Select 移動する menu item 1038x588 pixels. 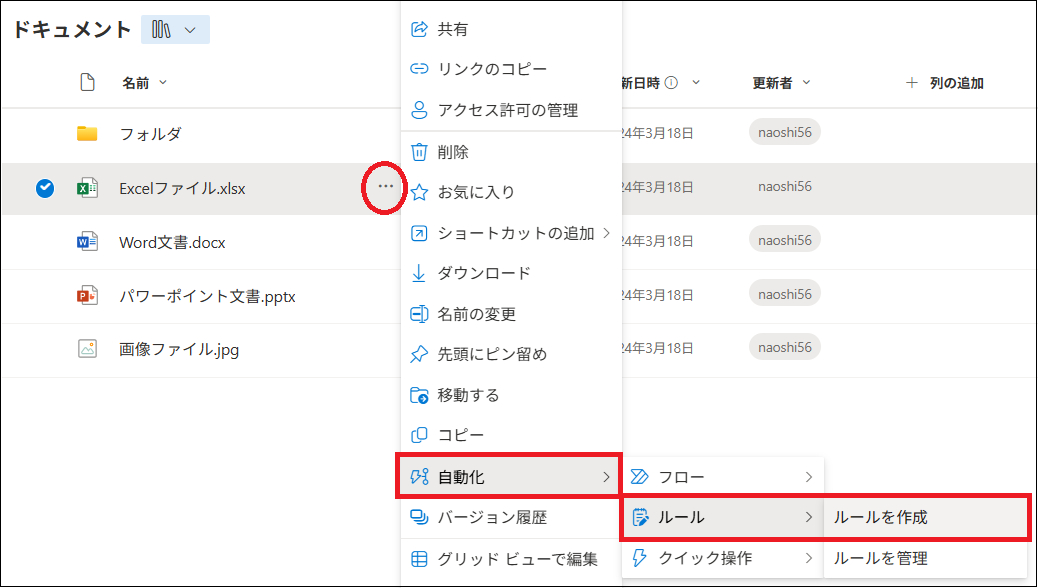click(x=511, y=395)
